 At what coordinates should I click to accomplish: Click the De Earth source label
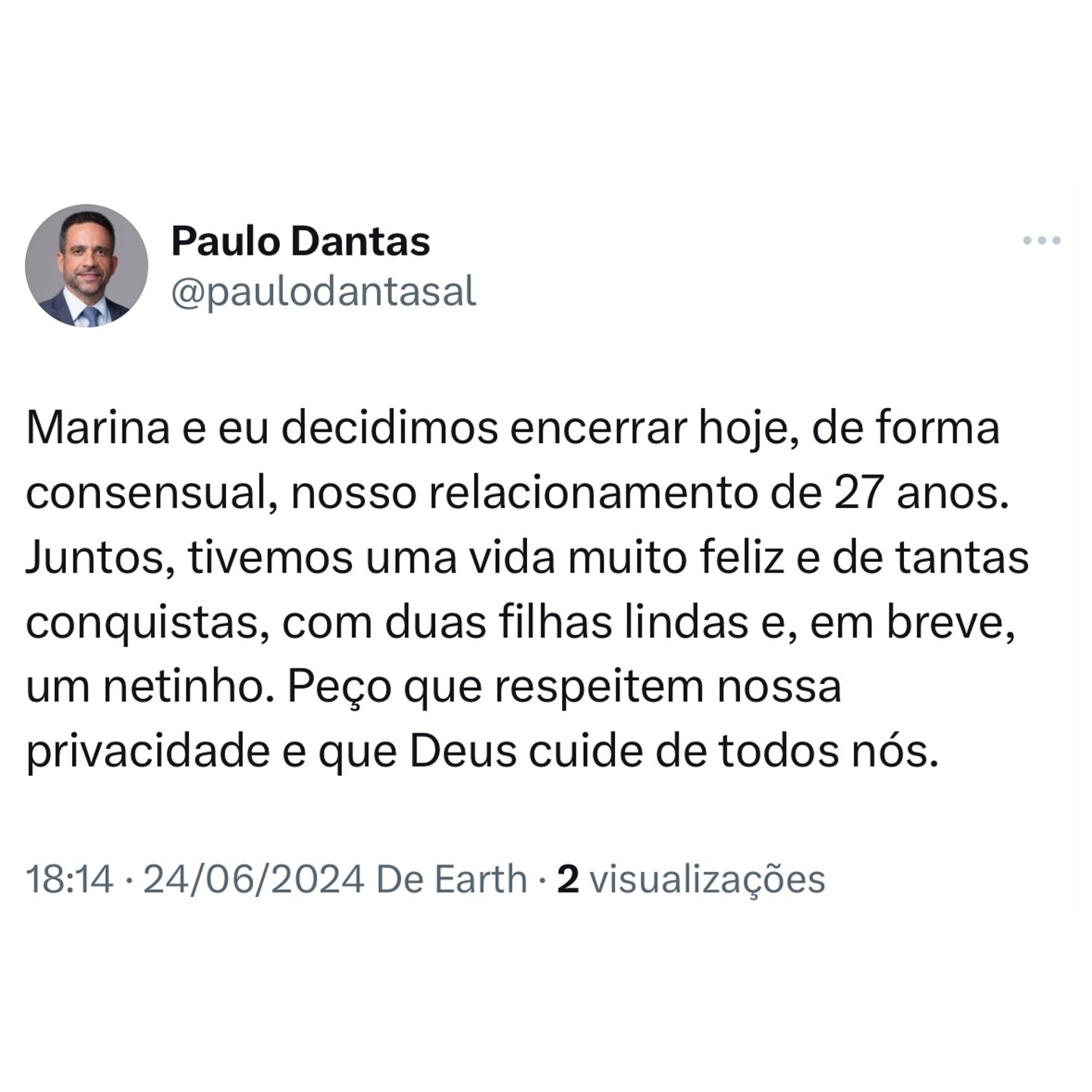452,880
